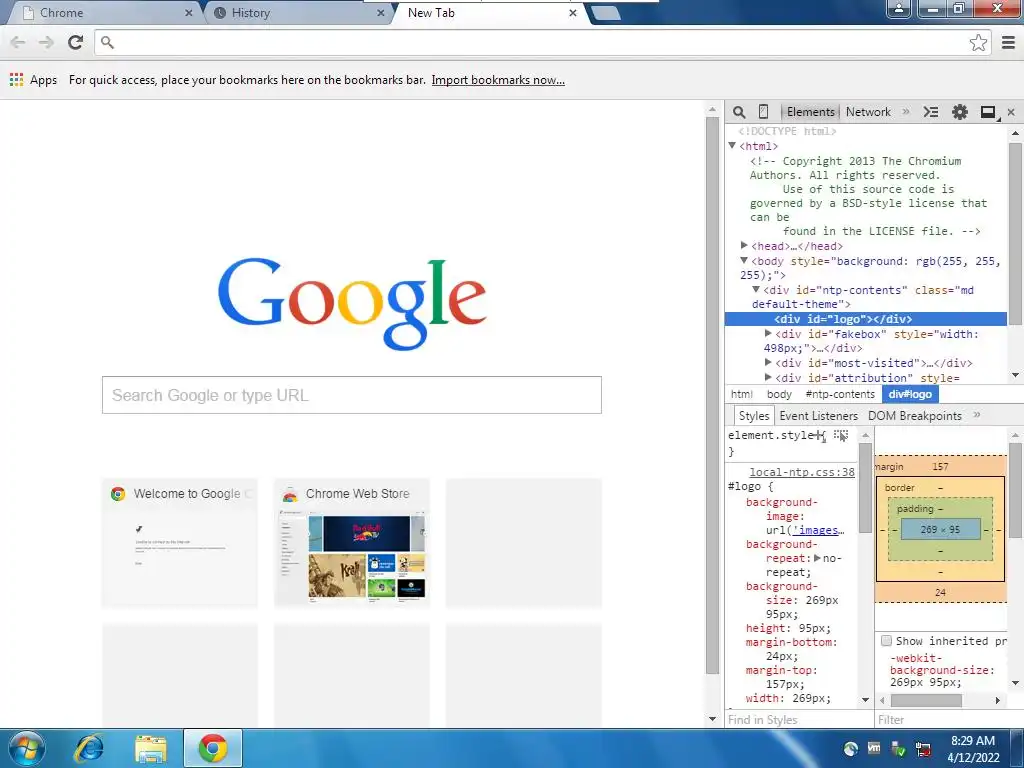Go forward in browser history

(46, 42)
